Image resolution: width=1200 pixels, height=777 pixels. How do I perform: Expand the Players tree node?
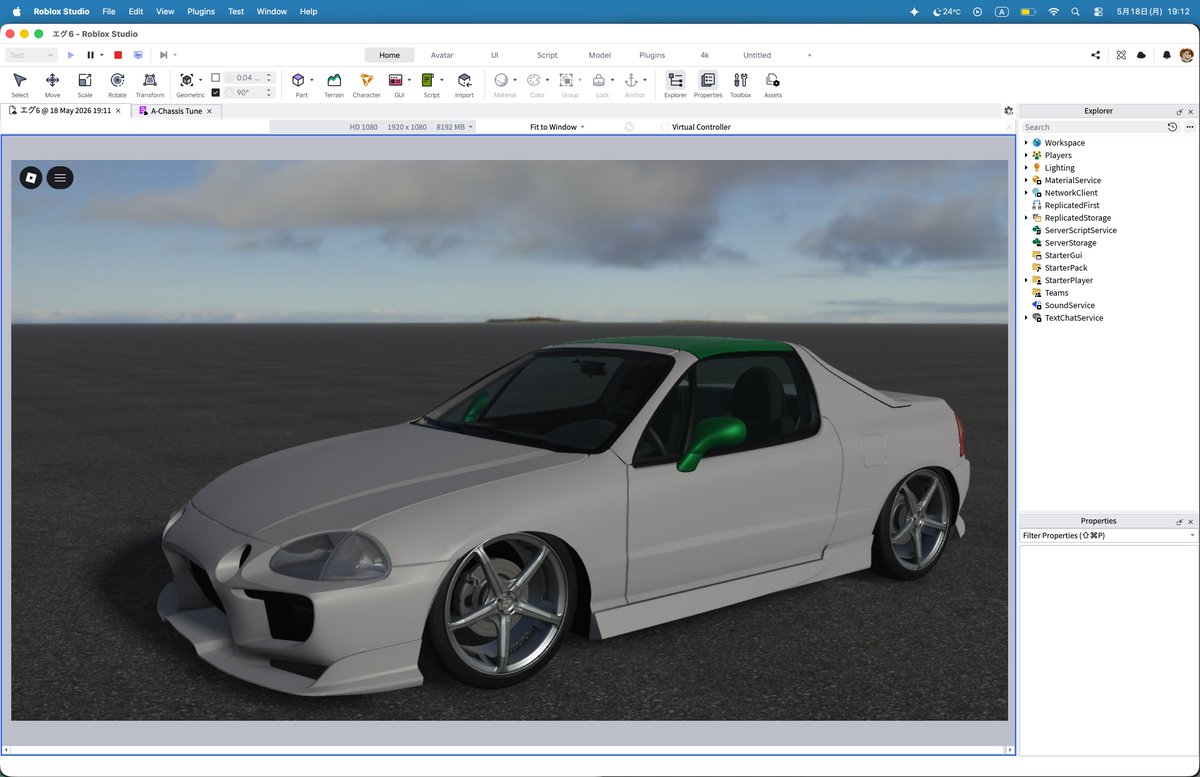point(1026,155)
